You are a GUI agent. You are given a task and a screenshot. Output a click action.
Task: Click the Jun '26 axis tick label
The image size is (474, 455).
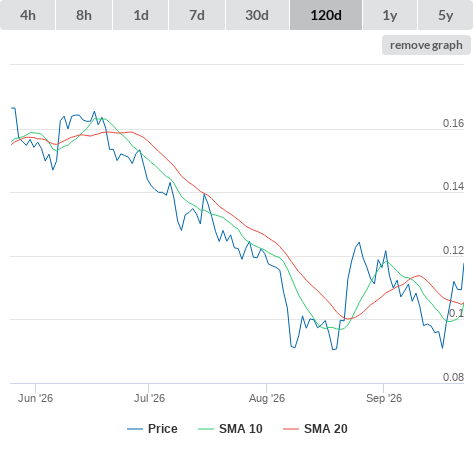35,398
